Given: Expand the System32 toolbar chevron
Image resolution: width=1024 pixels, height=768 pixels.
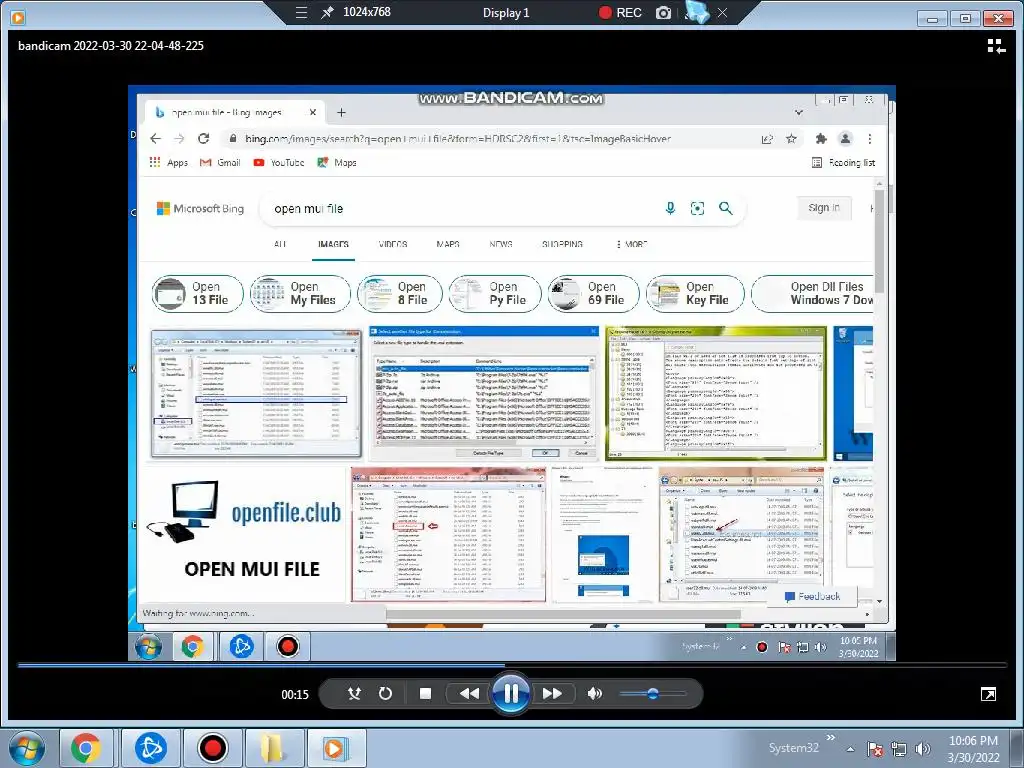Looking at the screenshot, I should point(831,738).
